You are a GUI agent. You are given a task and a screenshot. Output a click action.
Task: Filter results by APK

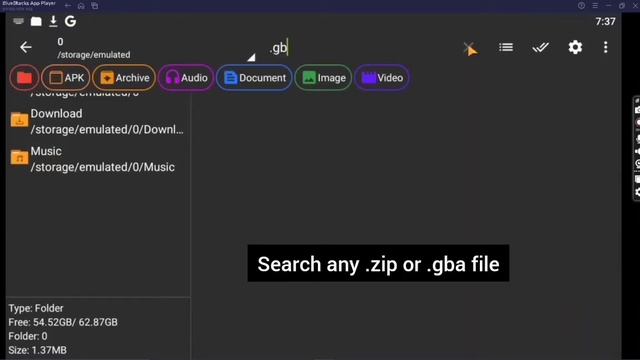(x=66, y=78)
